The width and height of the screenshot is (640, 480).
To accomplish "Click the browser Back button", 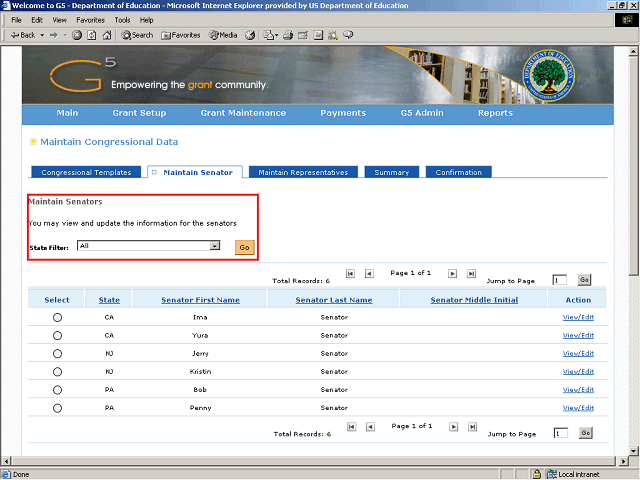I will 22,35.
